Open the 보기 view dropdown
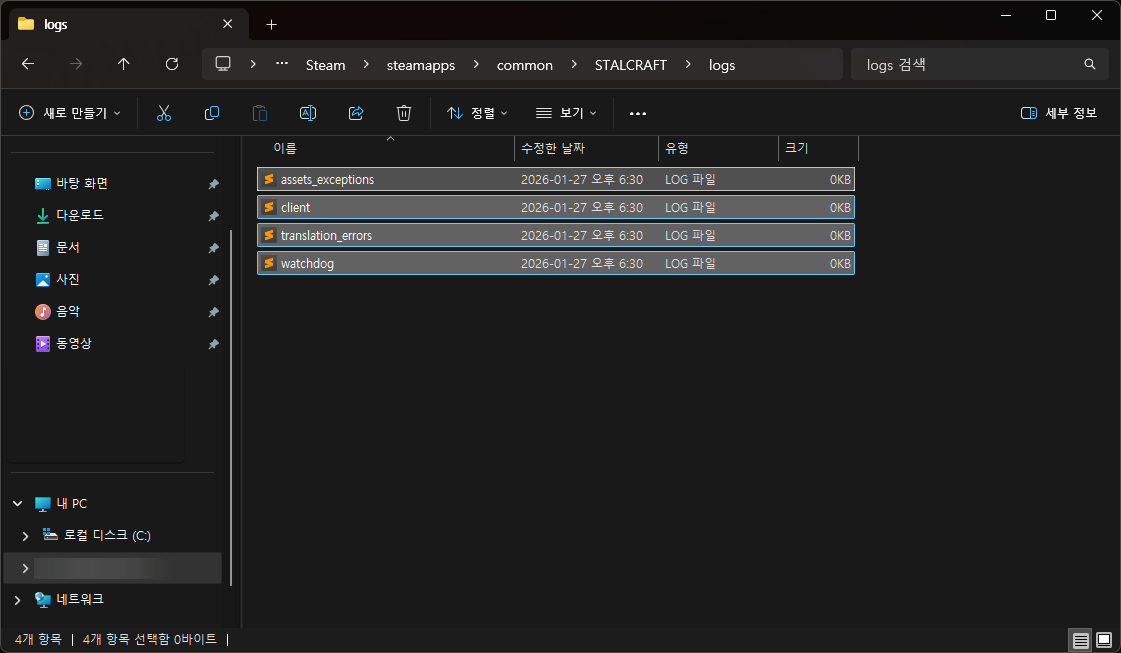This screenshot has width=1121, height=653. (x=566, y=113)
